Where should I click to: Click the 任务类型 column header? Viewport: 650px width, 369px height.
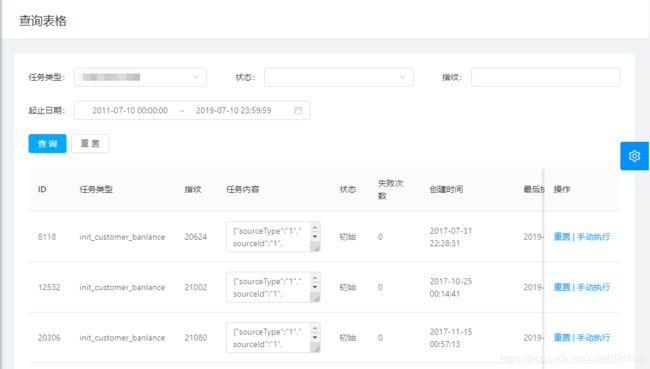[96, 189]
